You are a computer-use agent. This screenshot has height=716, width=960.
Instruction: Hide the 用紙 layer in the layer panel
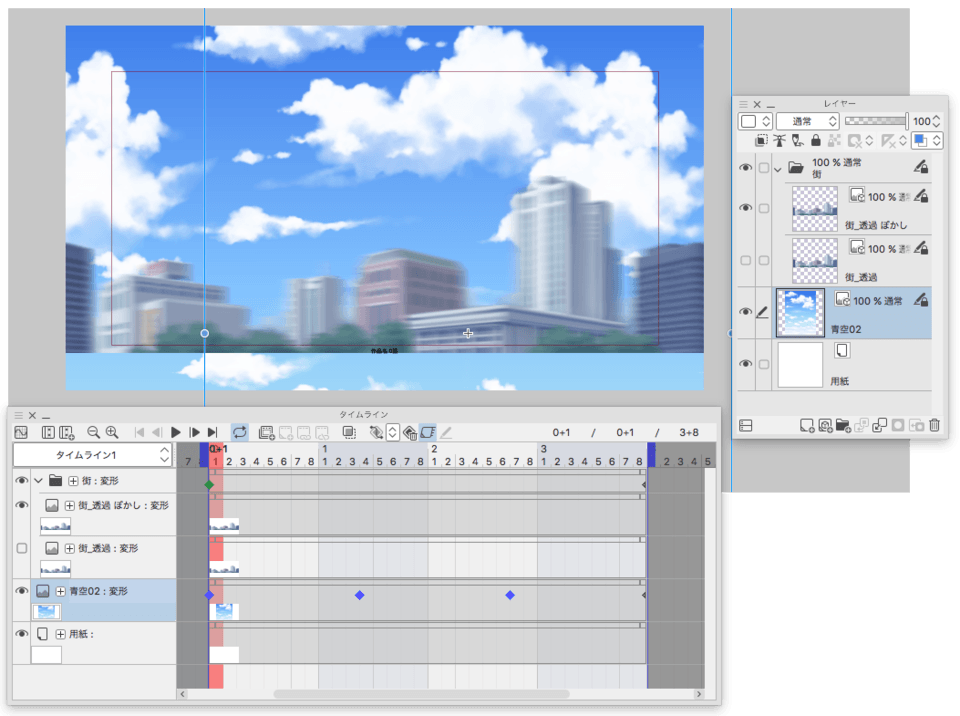click(745, 364)
